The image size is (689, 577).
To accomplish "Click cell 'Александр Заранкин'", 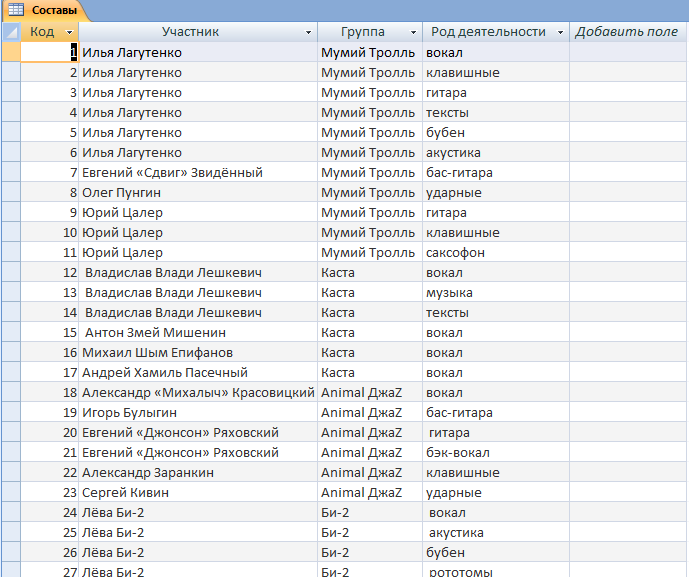I will point(198,472).
